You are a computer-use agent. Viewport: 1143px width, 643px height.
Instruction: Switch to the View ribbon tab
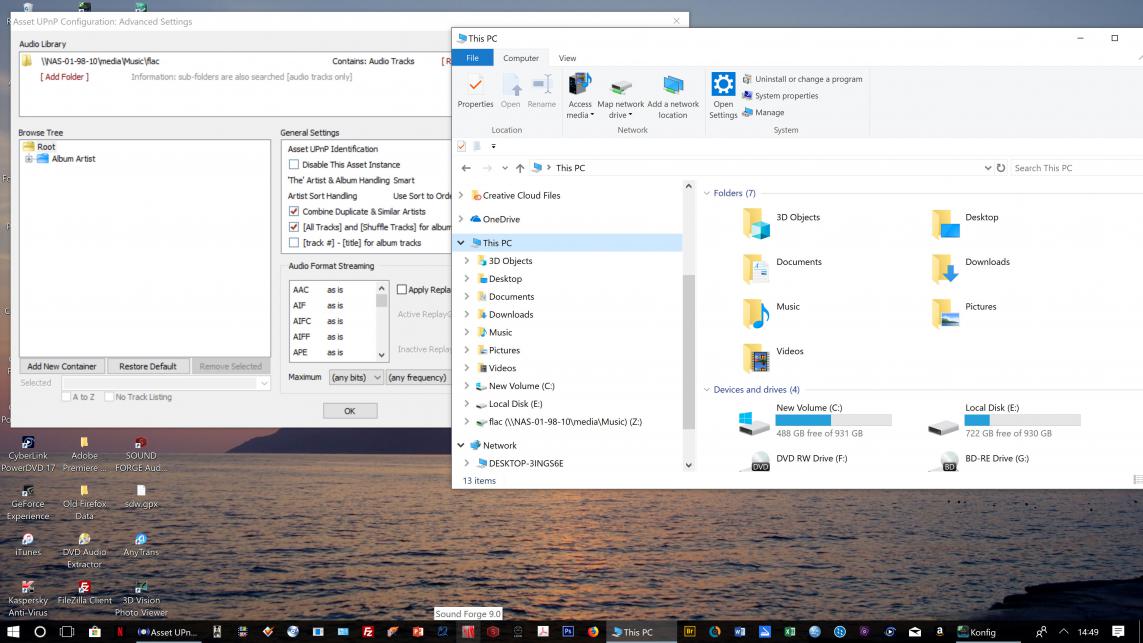pyautogui.click(x=567, y=58)
